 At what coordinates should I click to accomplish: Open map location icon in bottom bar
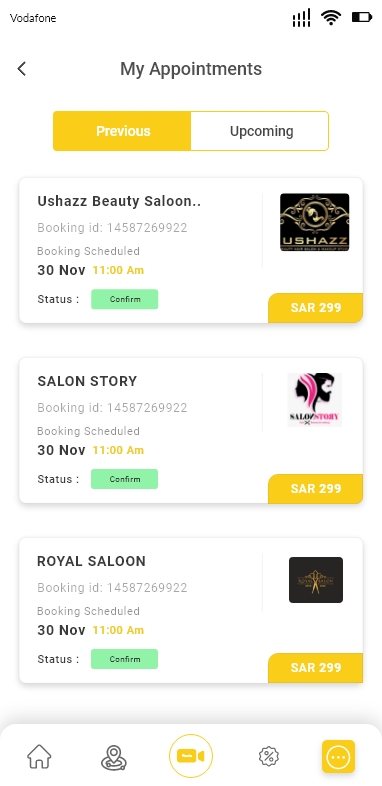[x=114, y=757]
